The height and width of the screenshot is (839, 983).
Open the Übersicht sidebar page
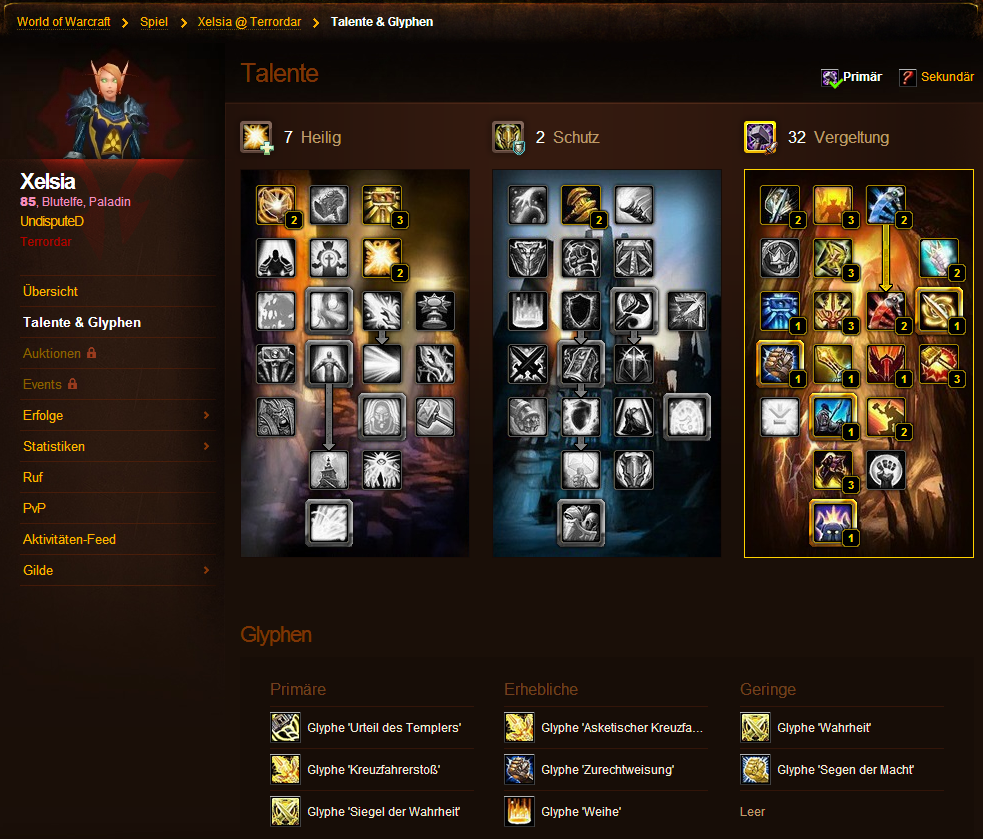50,291
